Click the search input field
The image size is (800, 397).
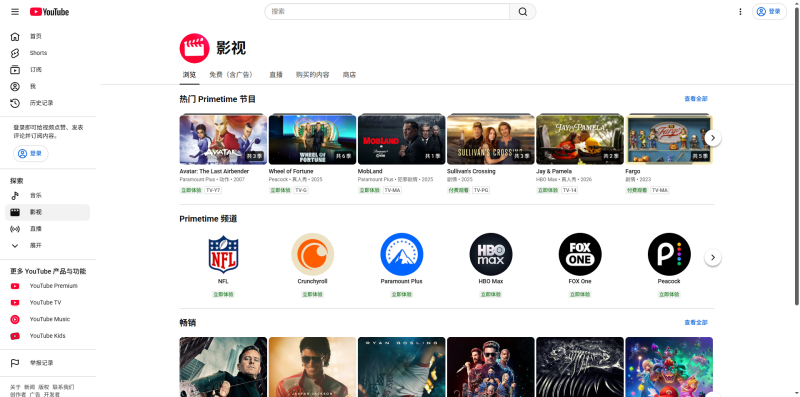[x=387, y=12]
